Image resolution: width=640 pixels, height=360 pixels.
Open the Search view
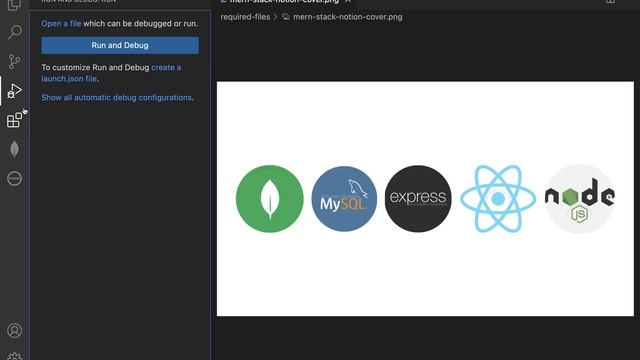[x=15, y=32]
